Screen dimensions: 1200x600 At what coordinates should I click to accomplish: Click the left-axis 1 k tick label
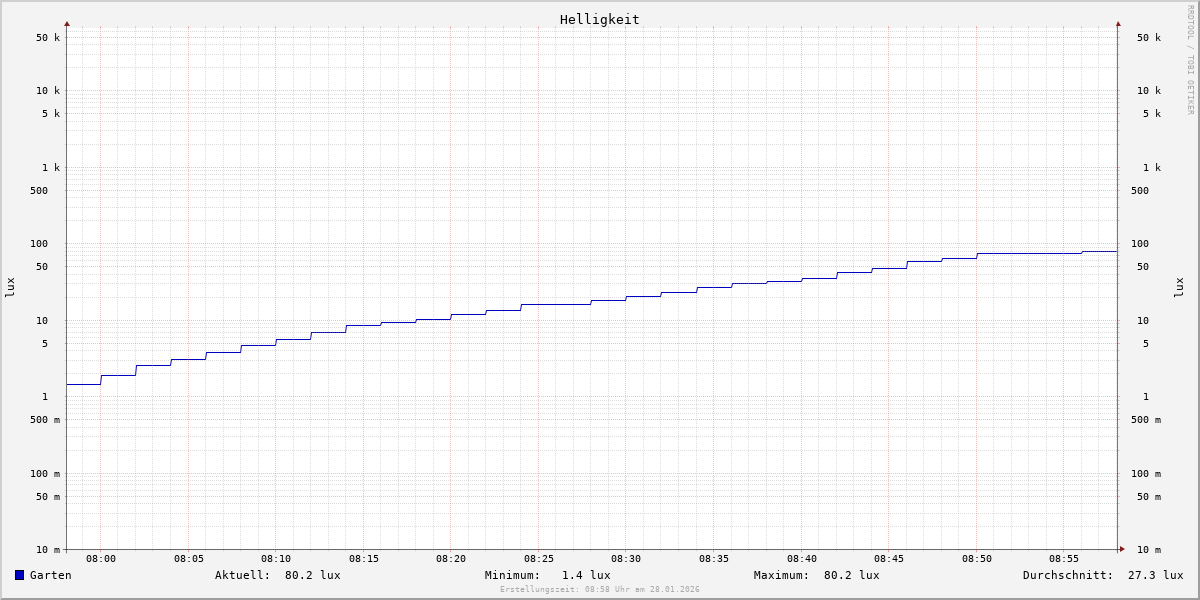click(50, 168)
